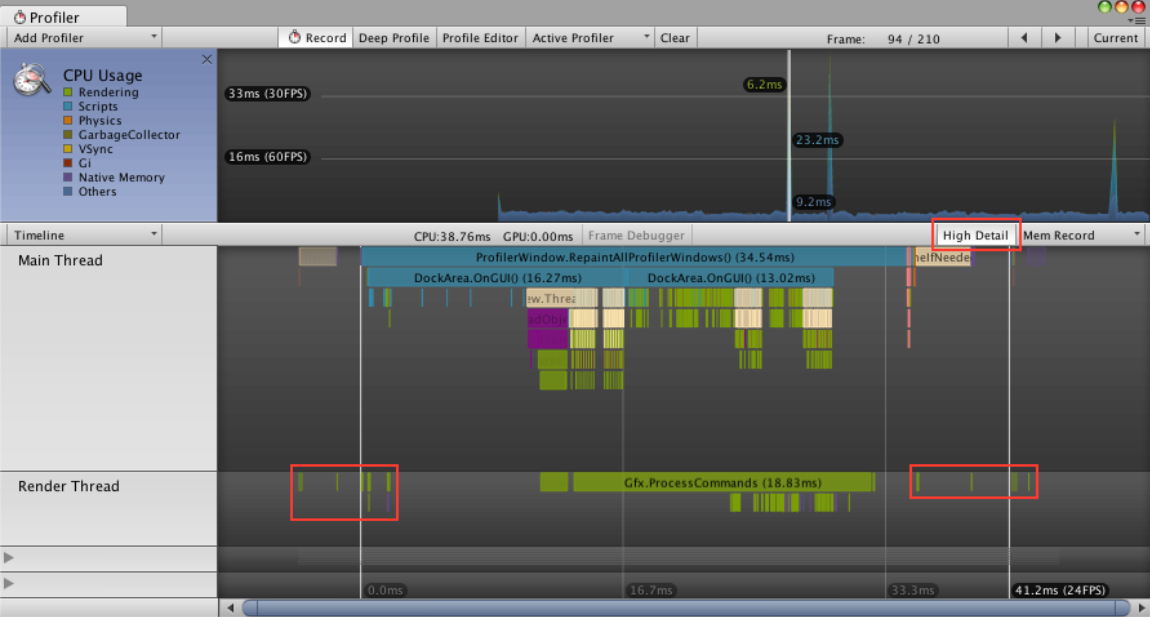Screen dimensions: 1150x617
Task: Click the Render Thread label
Action: [68, 486]
